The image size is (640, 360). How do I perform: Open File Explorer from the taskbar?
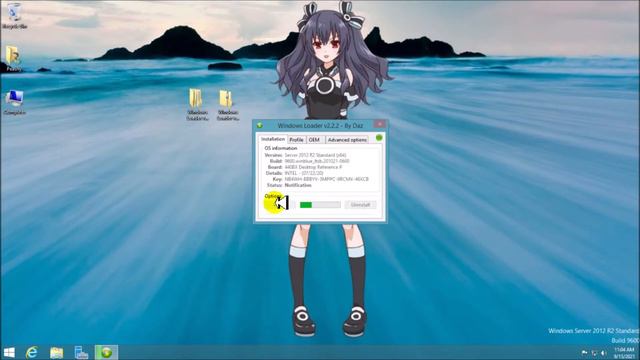[56, 353]
